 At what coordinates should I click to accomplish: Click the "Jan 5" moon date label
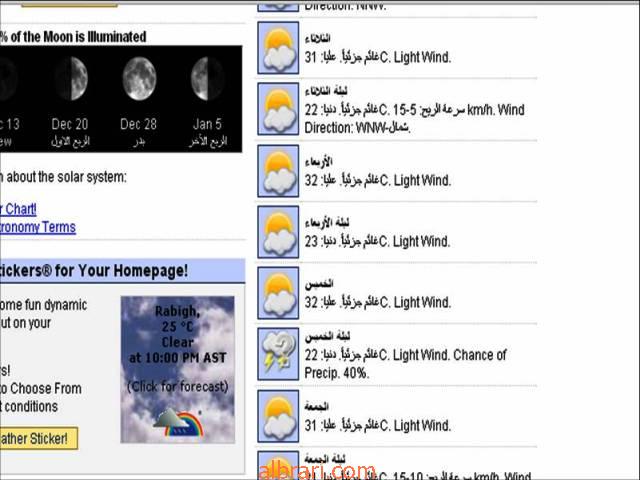(x=207, y=124)
